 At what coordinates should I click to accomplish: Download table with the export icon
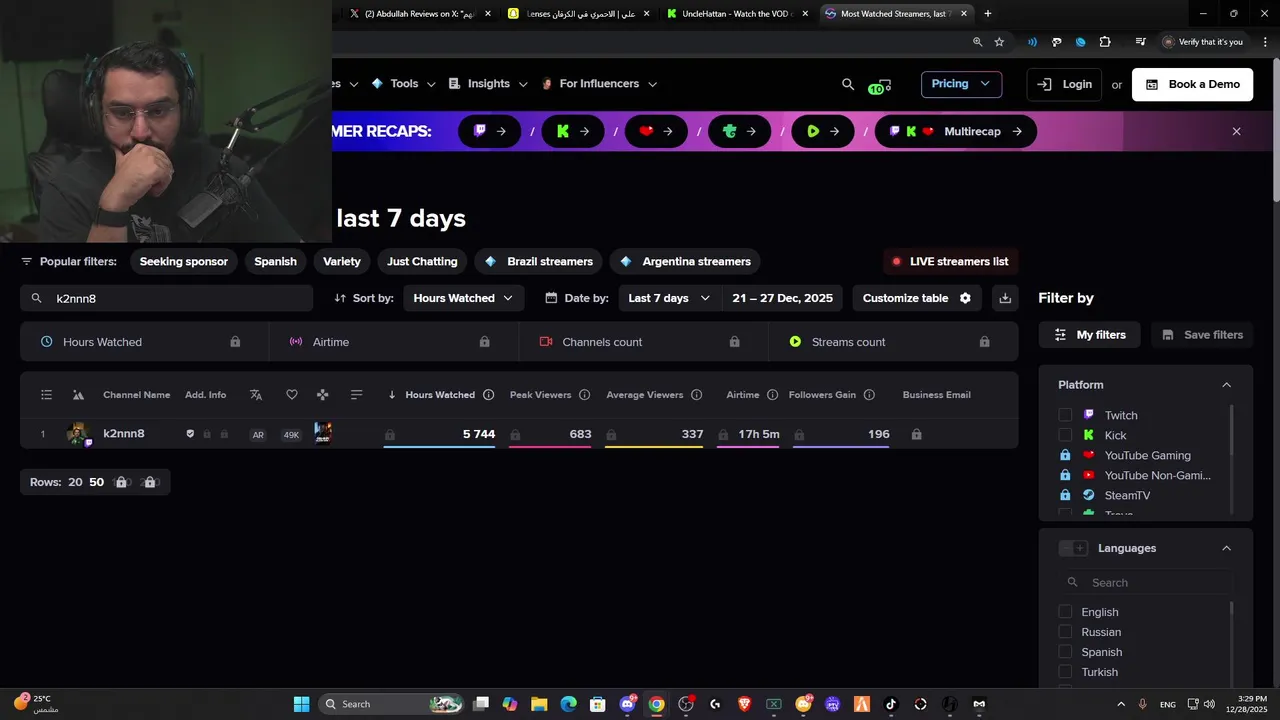pos(1005,298)
